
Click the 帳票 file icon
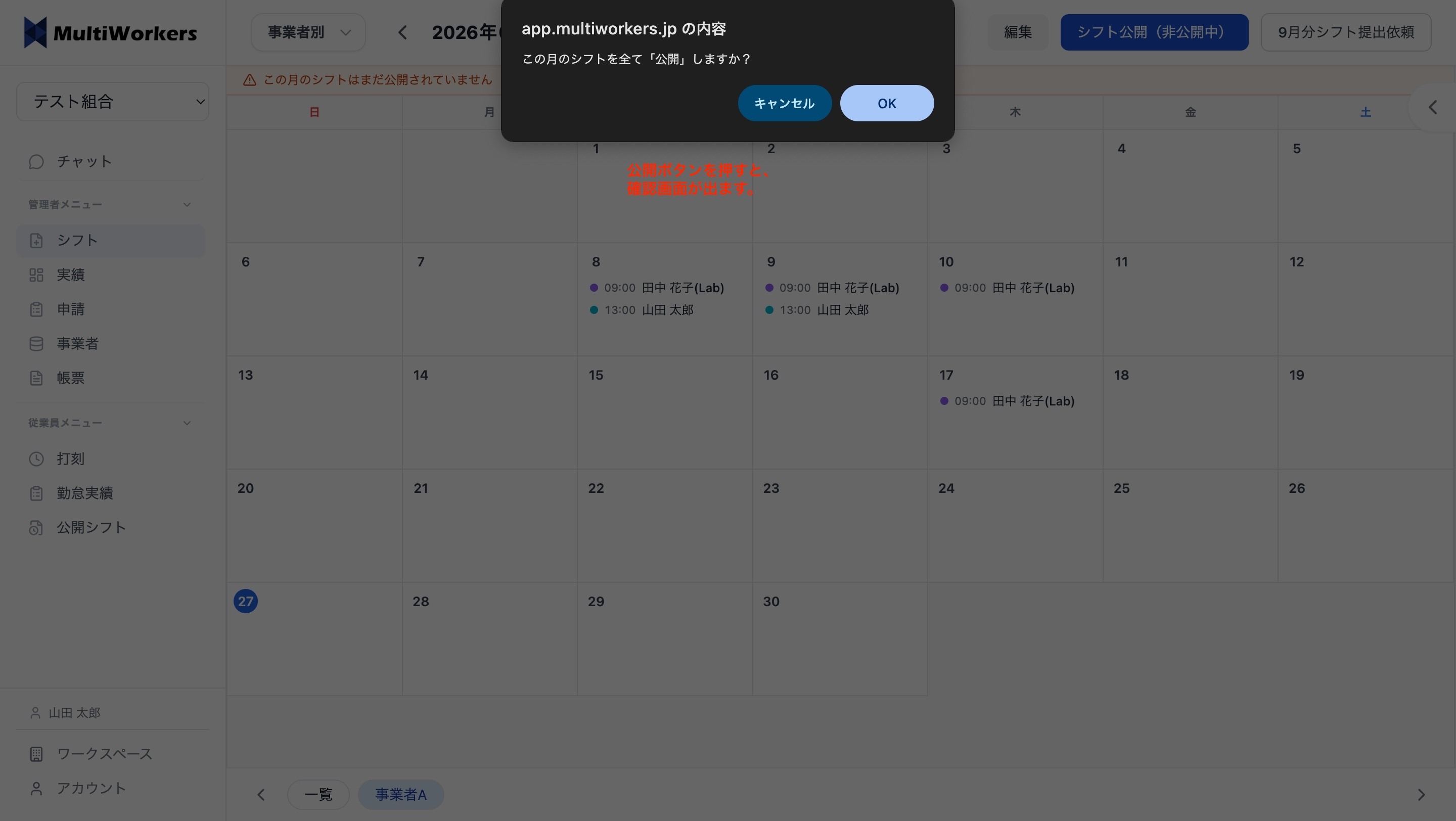point(36,378)
